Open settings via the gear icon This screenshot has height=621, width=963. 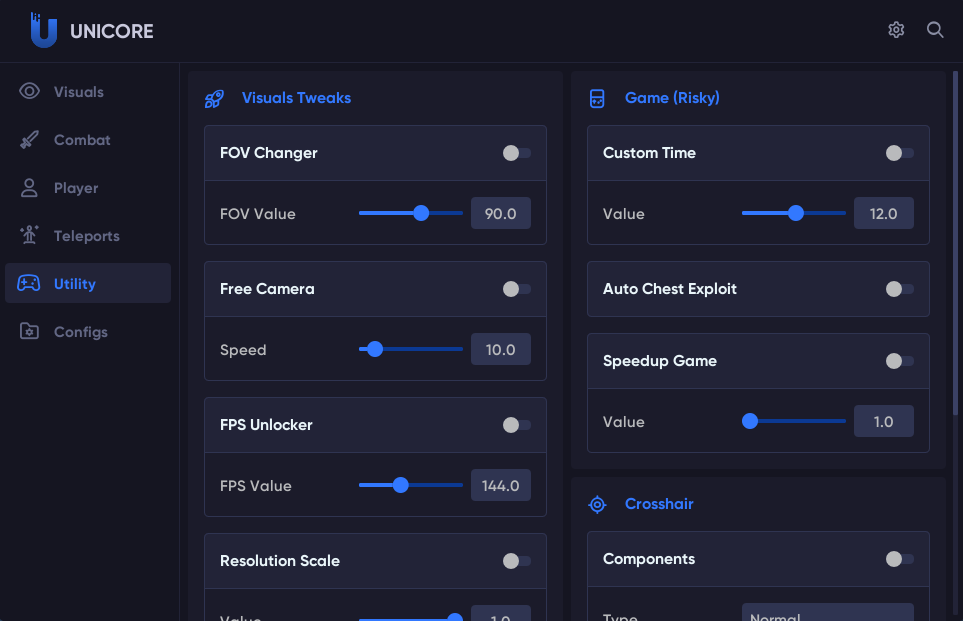click(896, 30)
